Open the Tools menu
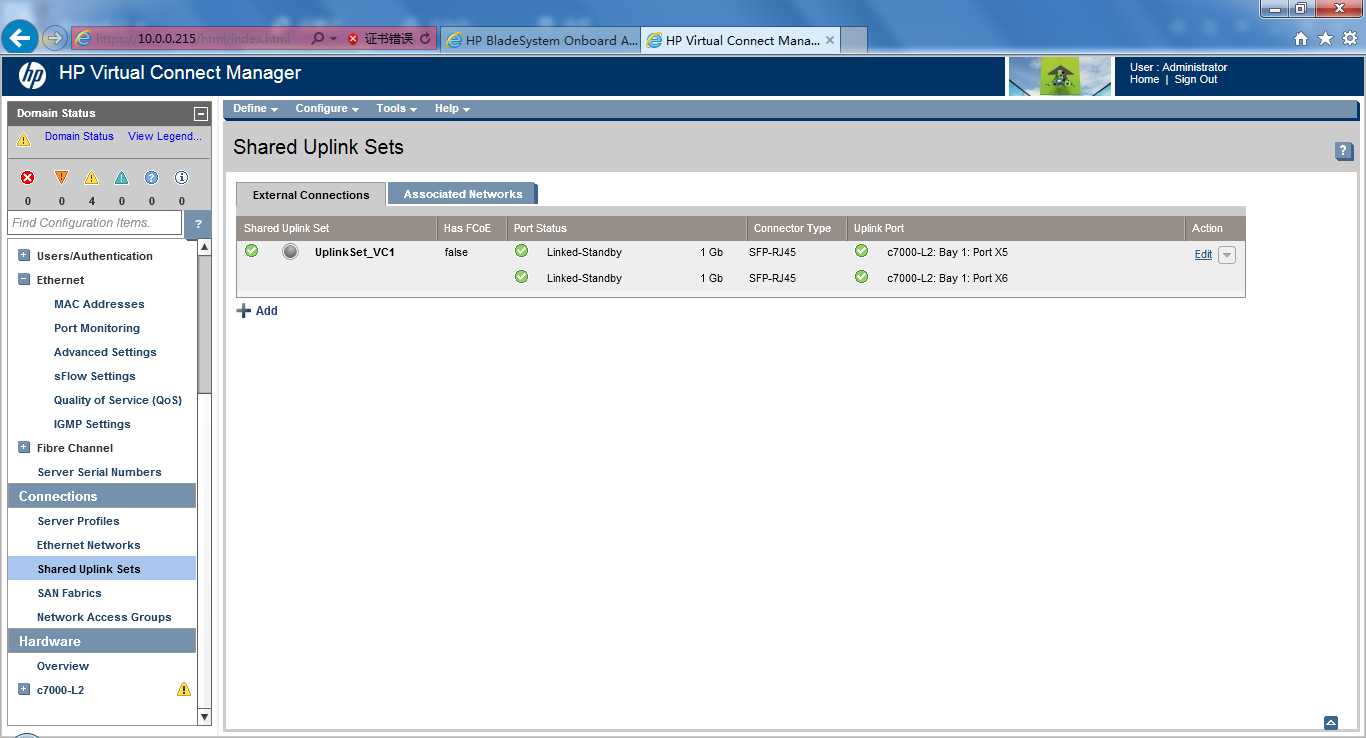The image size is (1366, 738). coord(396,109)
